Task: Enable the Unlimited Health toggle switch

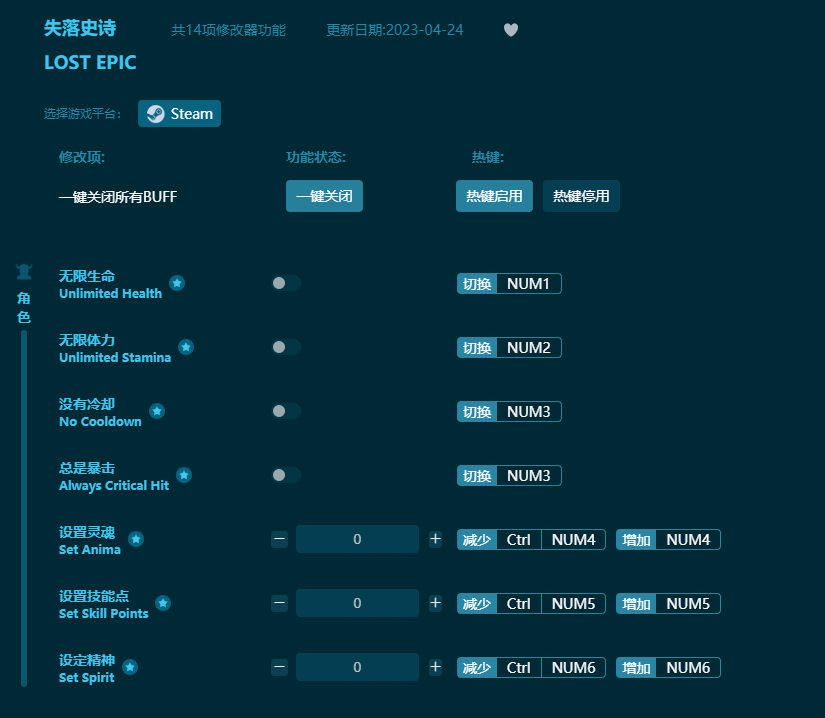Action: click(287, 283)
